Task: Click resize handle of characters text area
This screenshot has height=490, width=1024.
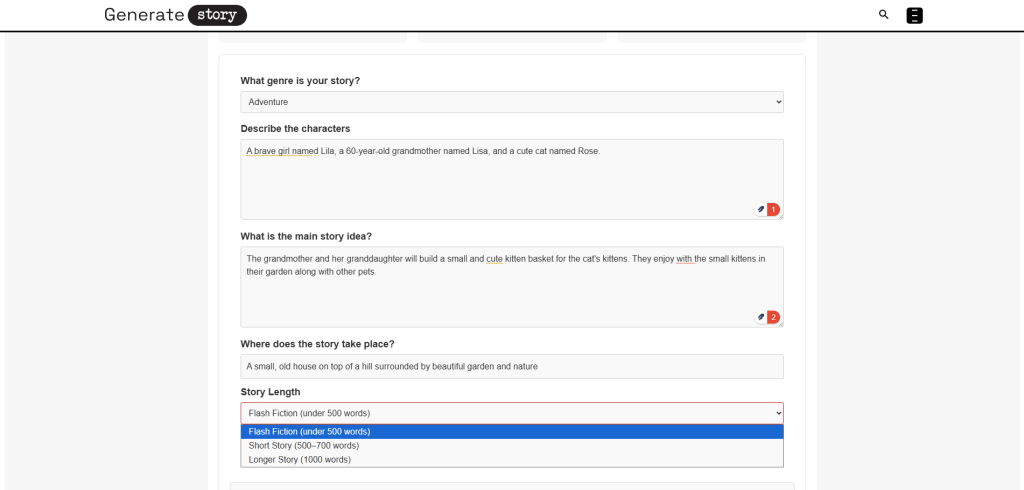Action: click(780, 216)
